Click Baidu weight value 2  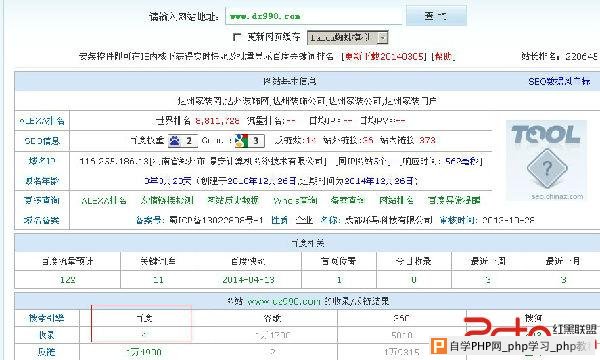coord(189,141)
